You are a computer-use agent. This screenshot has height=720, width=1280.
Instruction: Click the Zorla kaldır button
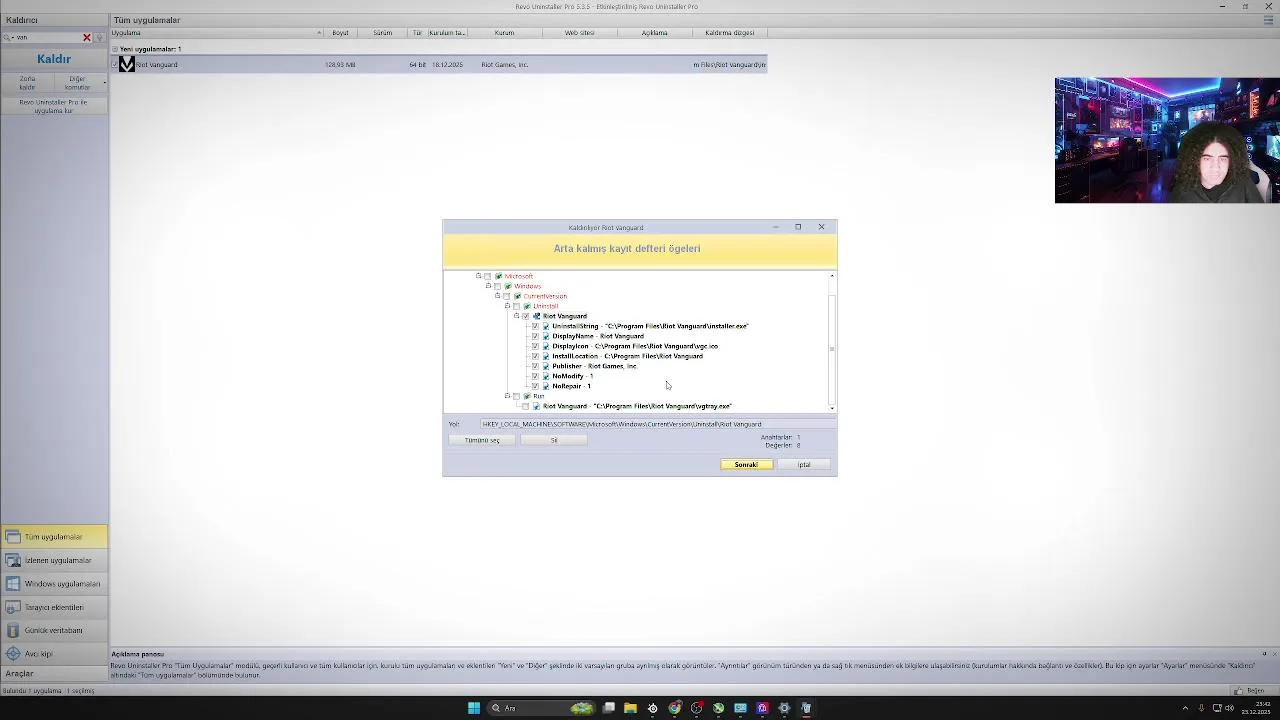27,83
